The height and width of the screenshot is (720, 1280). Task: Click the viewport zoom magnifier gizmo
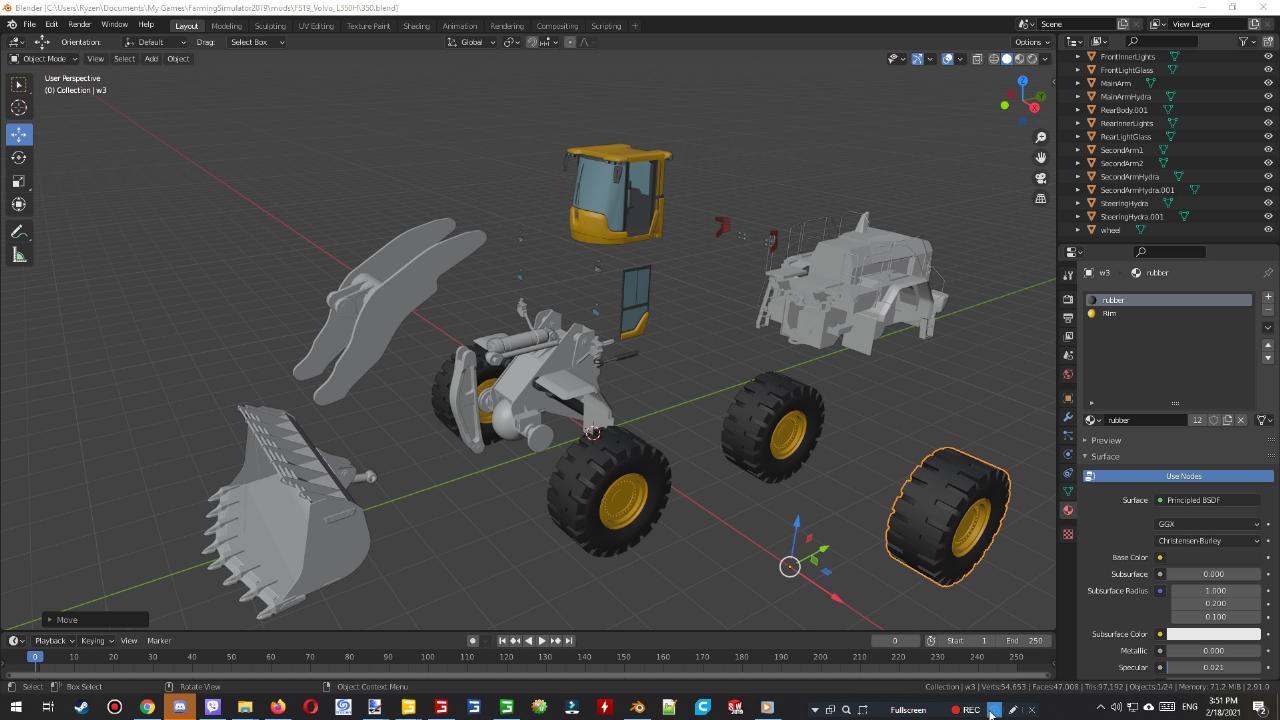(x=1041, y=137)
